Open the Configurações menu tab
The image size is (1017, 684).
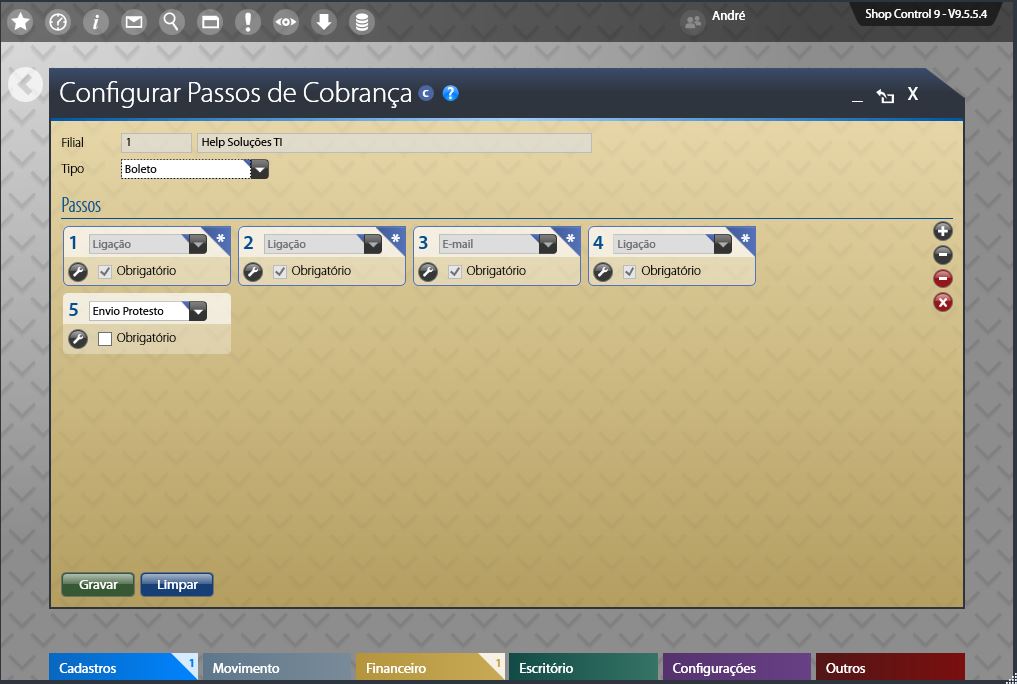click(x=737, y=668)
